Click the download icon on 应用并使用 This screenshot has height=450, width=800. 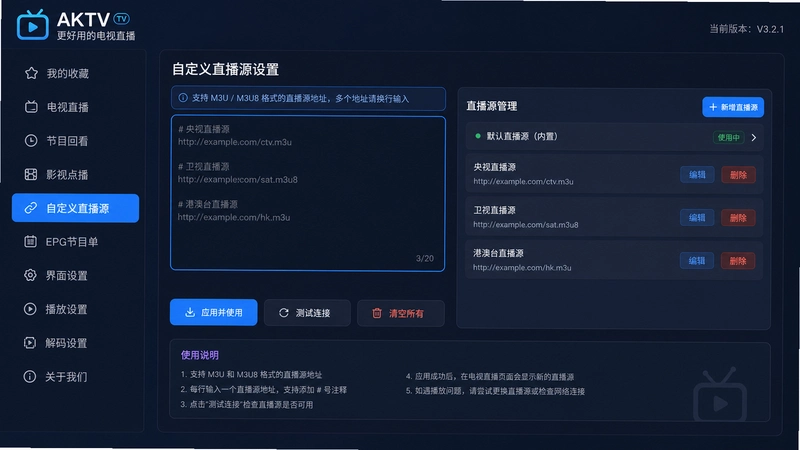point(190,312)
